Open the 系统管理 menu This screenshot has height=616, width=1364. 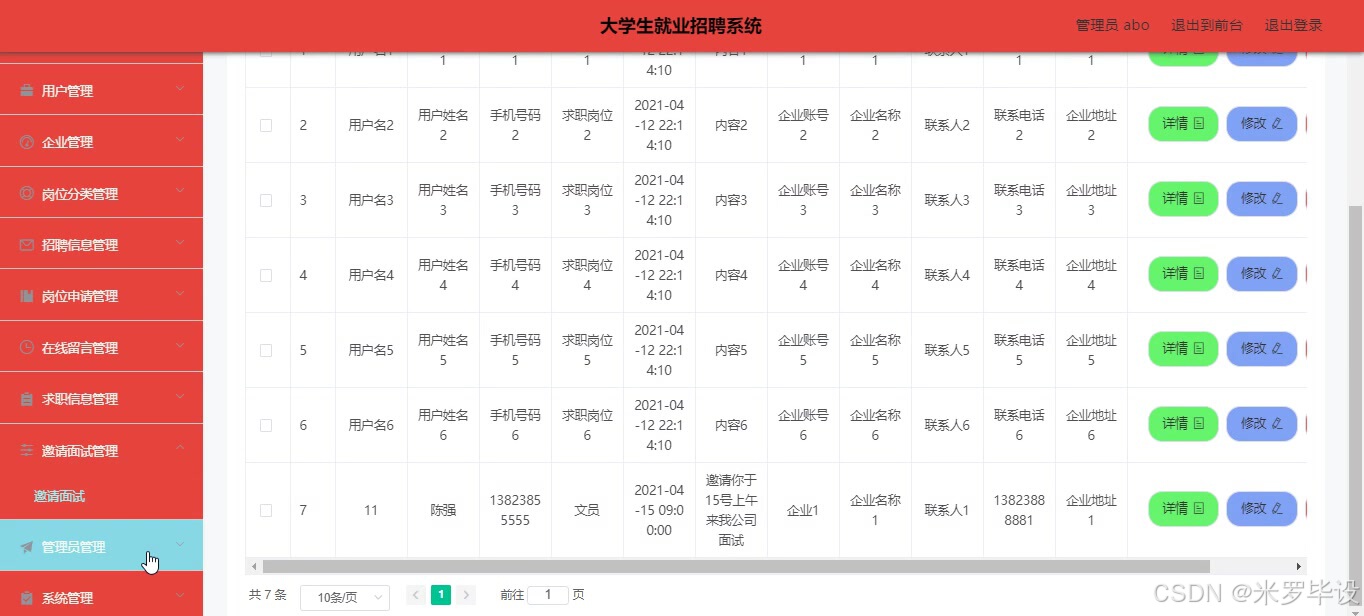point(101,598)
